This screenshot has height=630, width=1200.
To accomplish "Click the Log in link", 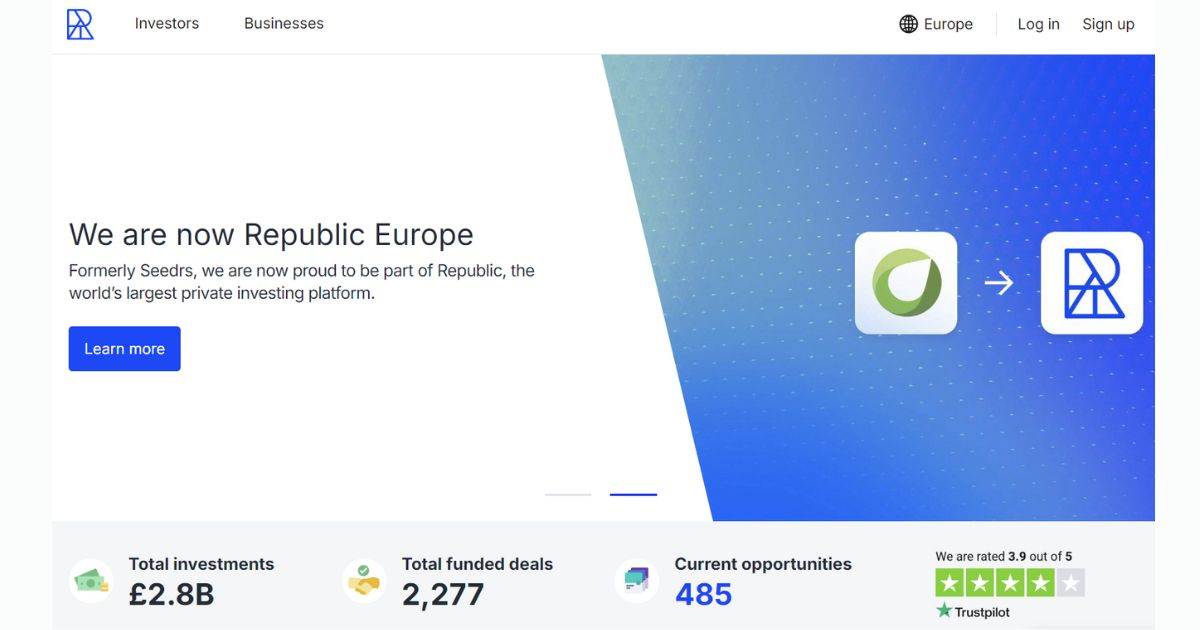I will click(x=1038, y=23).
